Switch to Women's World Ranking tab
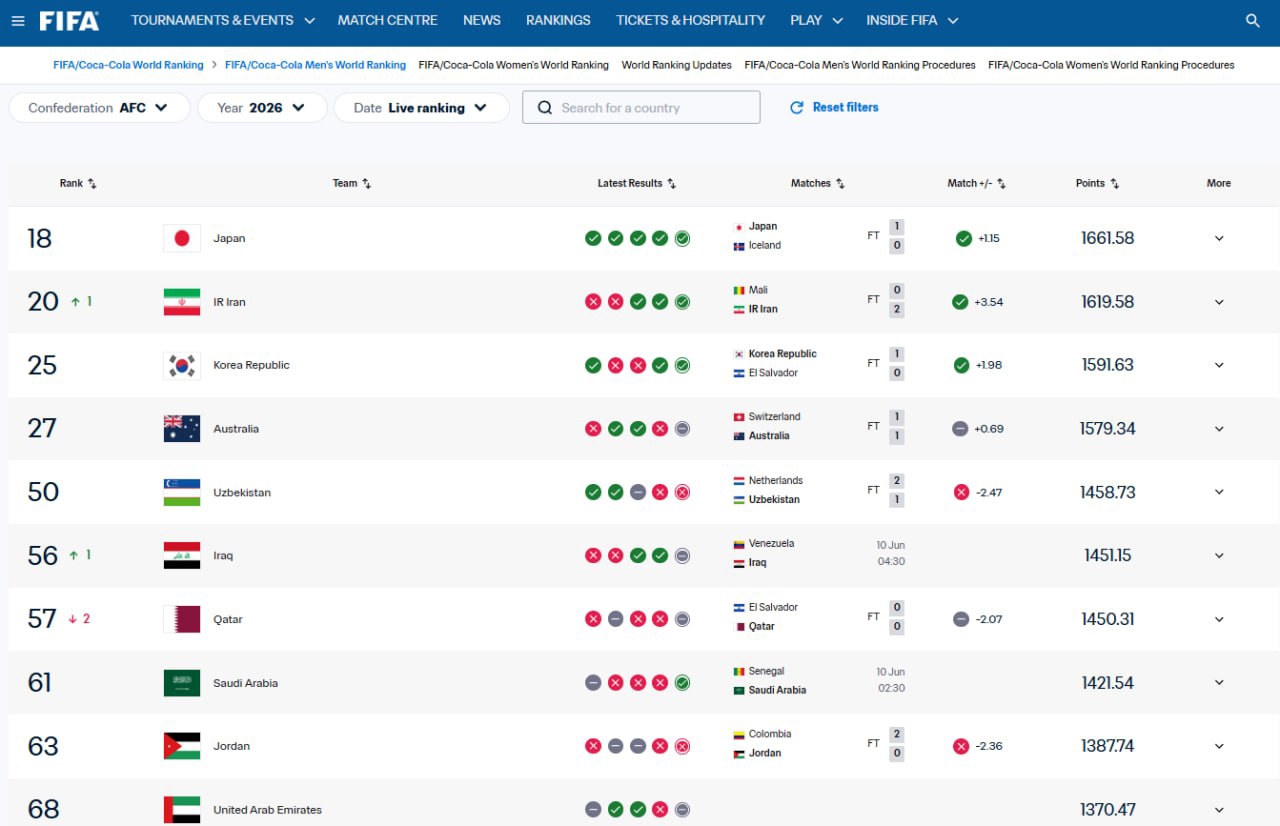This screenshot has width=1280, height=826. pyautogui.click(x=513, y=65)
